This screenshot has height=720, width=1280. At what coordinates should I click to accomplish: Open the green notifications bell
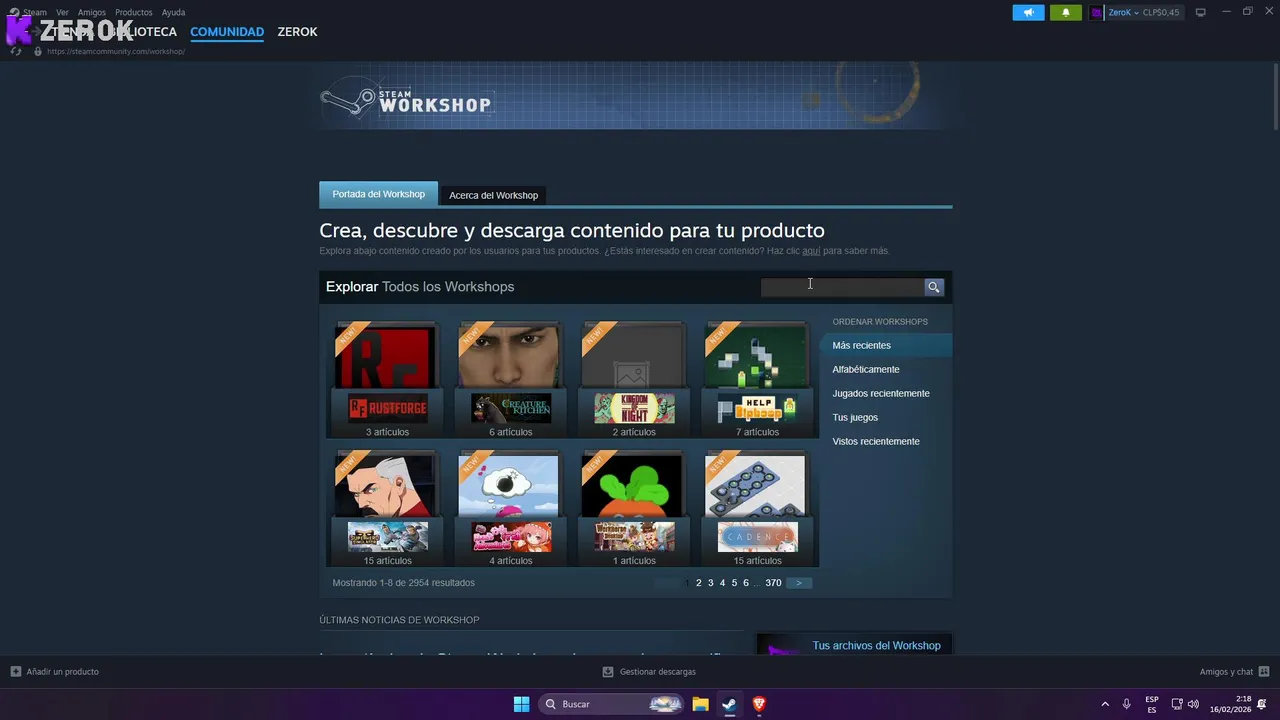(x=1066, y=13)
